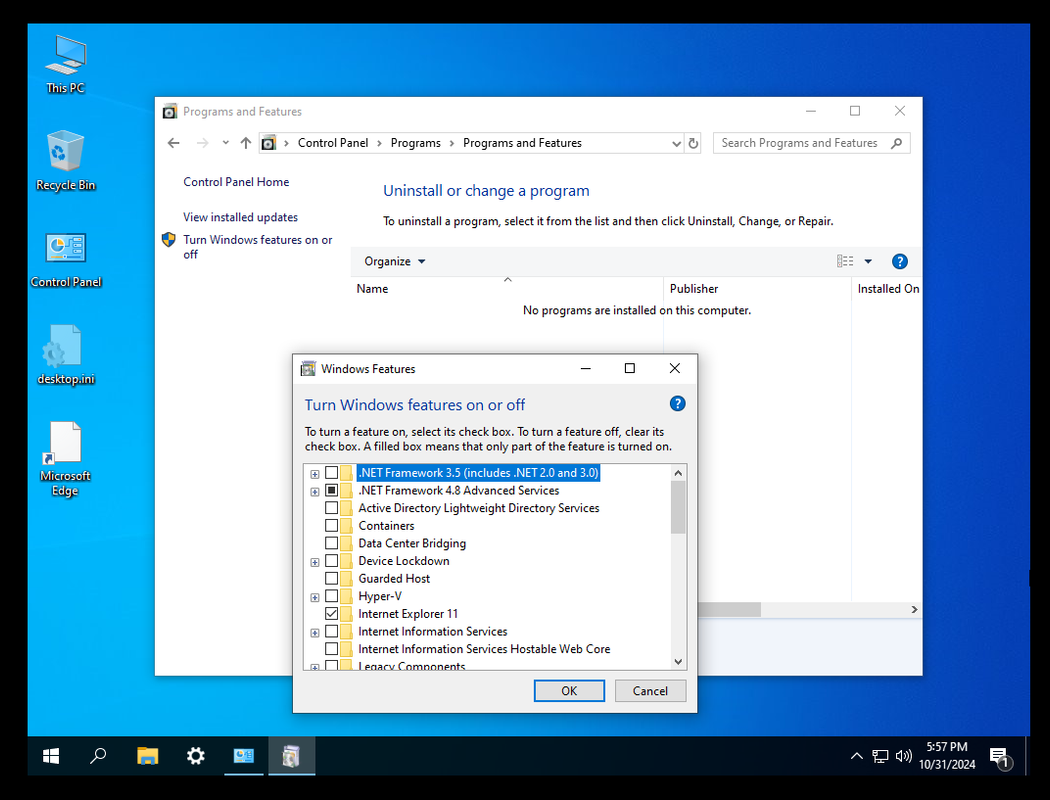Enable the Guarded Host checkbox
Screen dimensions: 1050x800
331,578
